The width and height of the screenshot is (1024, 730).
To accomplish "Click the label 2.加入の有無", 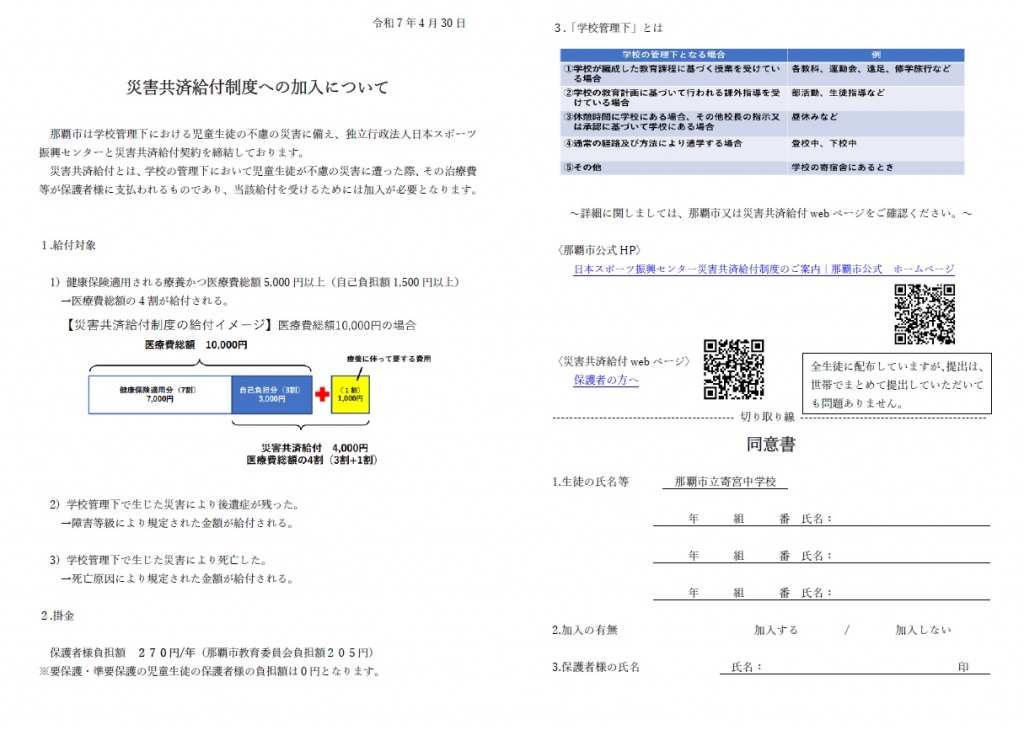I will click(584, 630).
